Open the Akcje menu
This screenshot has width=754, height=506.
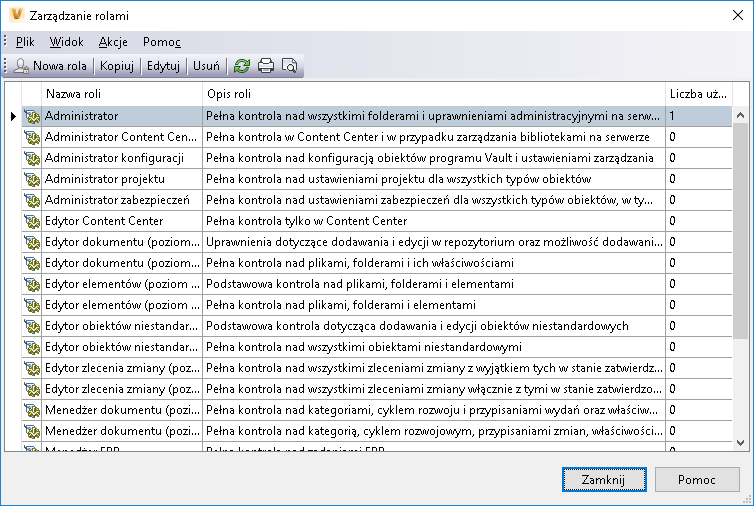[x=112, y=42]
